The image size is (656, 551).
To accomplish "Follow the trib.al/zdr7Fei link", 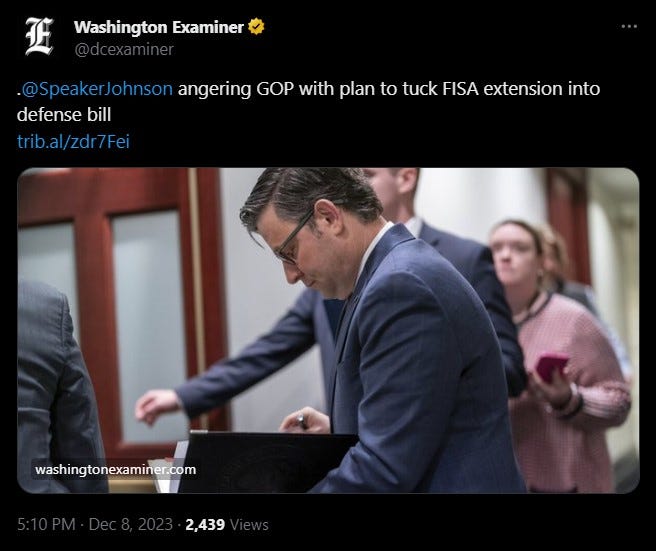I will [x=73, y=141].
